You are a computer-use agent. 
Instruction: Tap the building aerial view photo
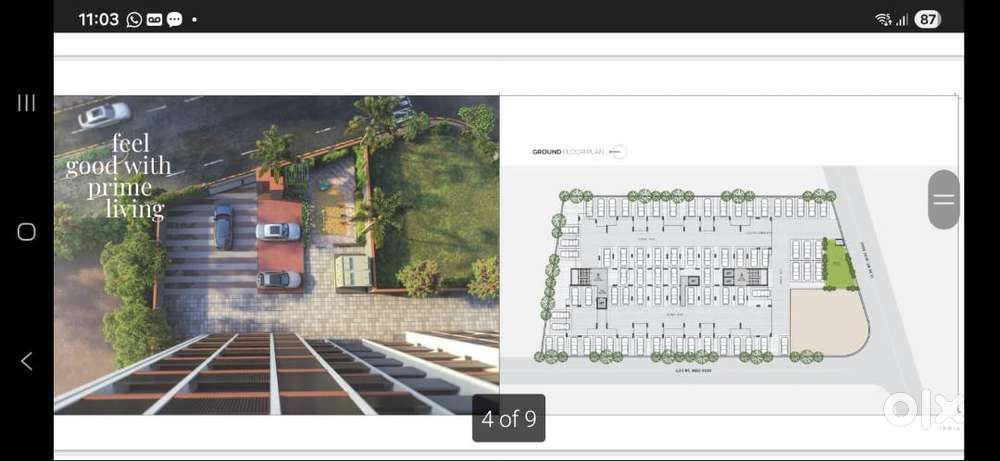276,255
